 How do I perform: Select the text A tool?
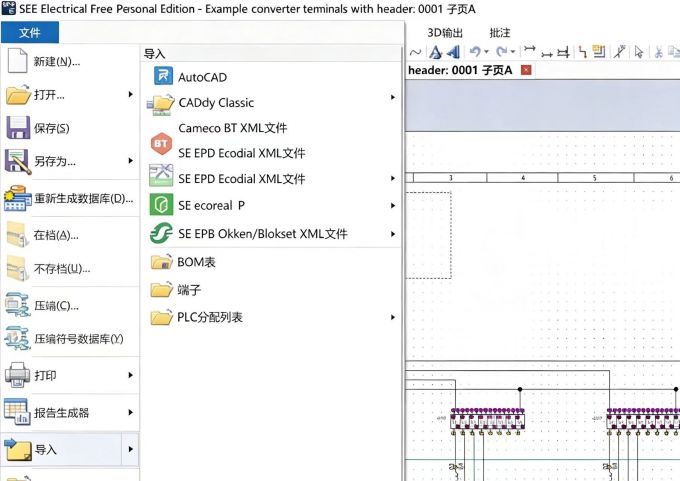[x=435, y=52]
